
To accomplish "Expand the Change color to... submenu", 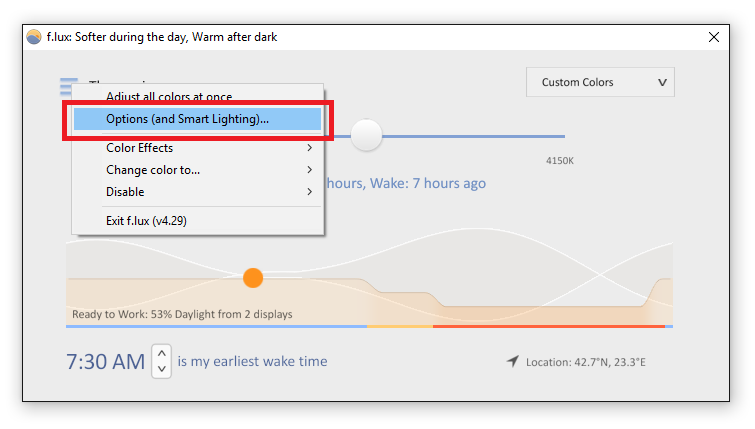I will [x=197, y=170].
